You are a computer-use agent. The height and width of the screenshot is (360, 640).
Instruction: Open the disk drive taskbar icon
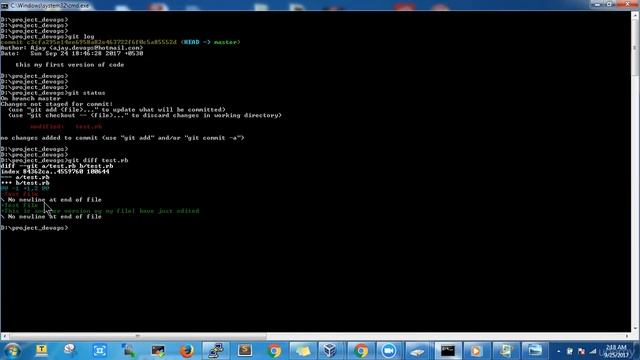point(418,351)
